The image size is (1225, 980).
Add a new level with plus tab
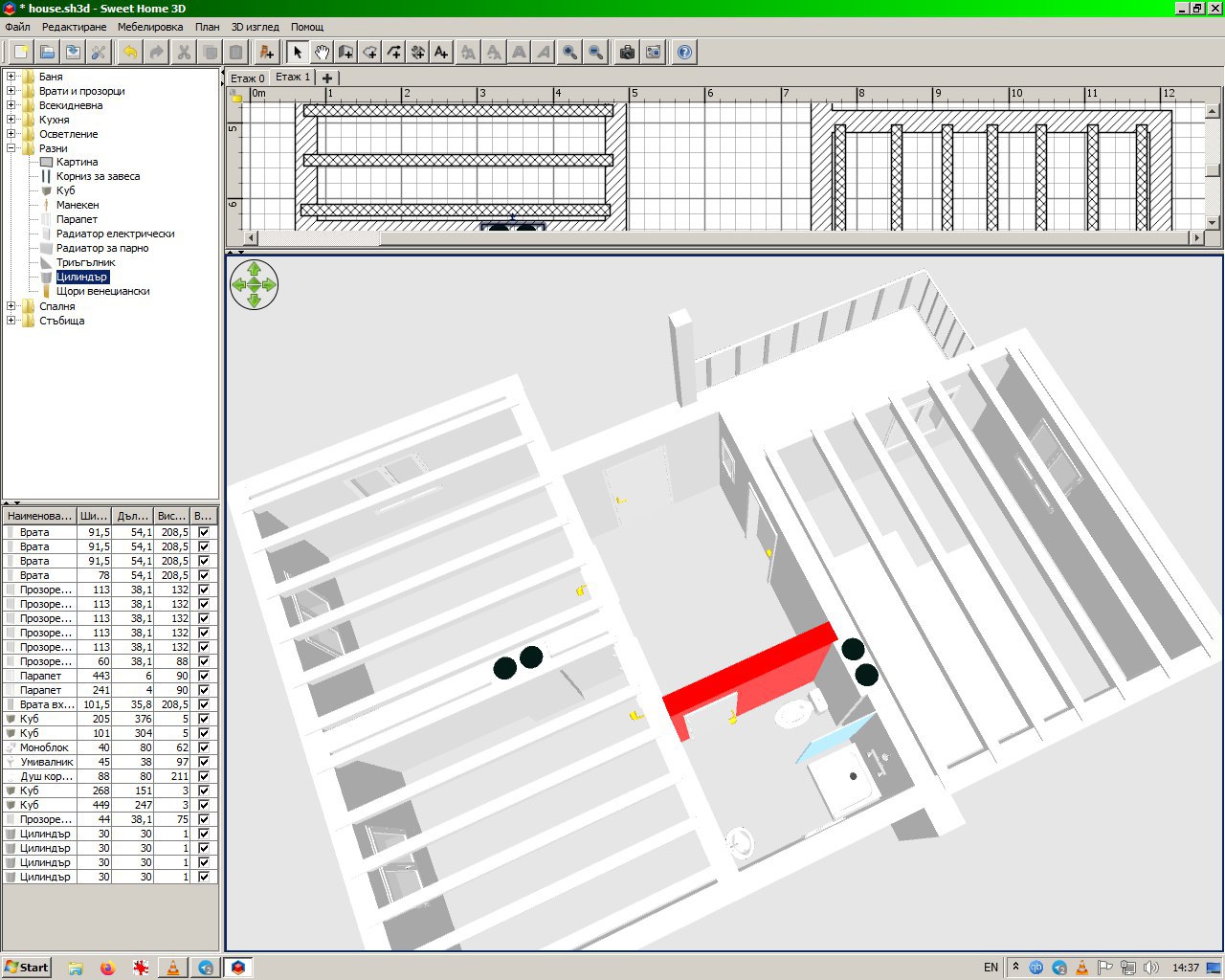click(x=327, y=78)
